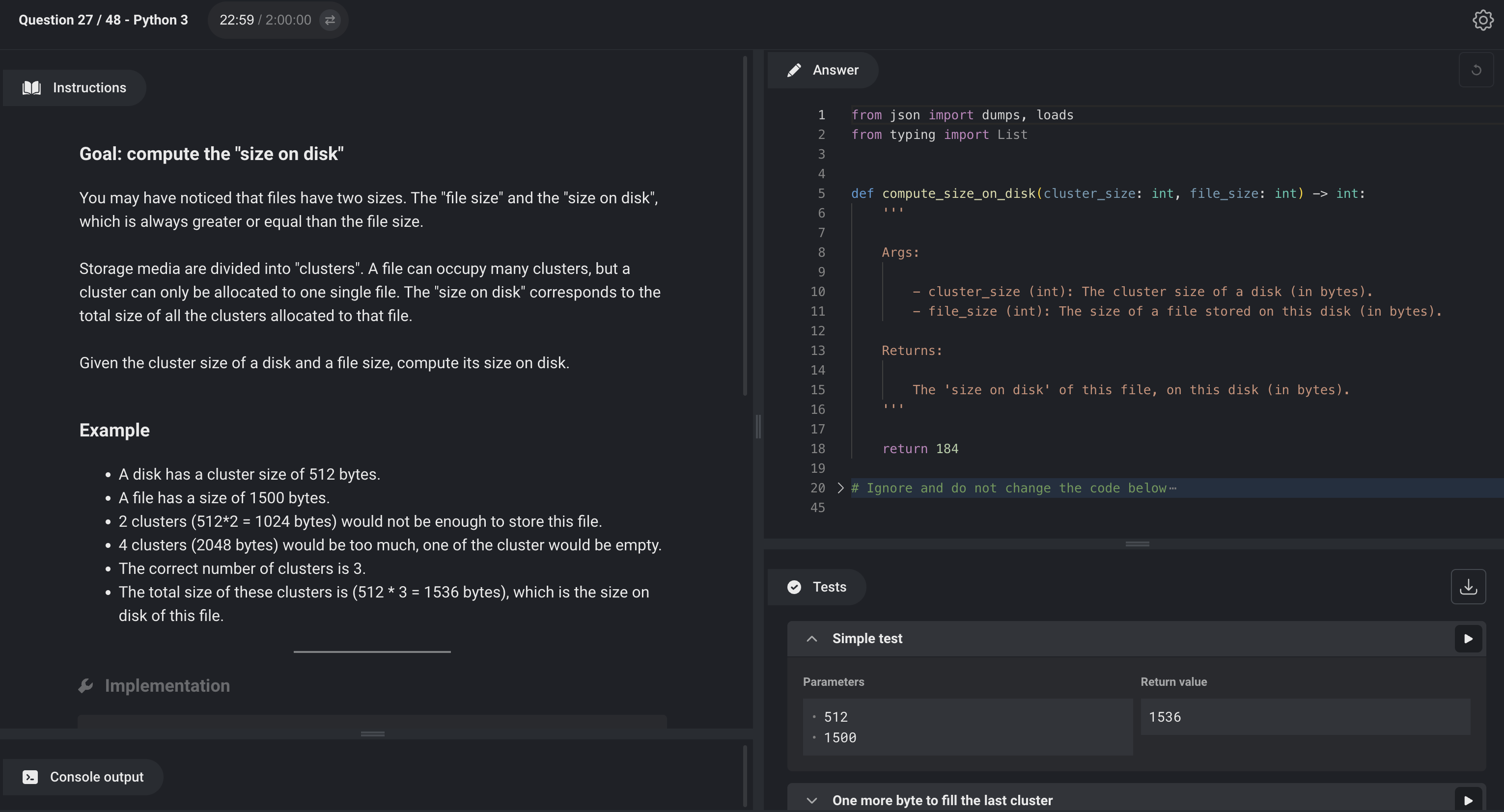The height and width of the screenshot is (812, 1504).
Task: Click the file_size (int) docstring line
Action: pyautogui.click(x=1177, y=312)
